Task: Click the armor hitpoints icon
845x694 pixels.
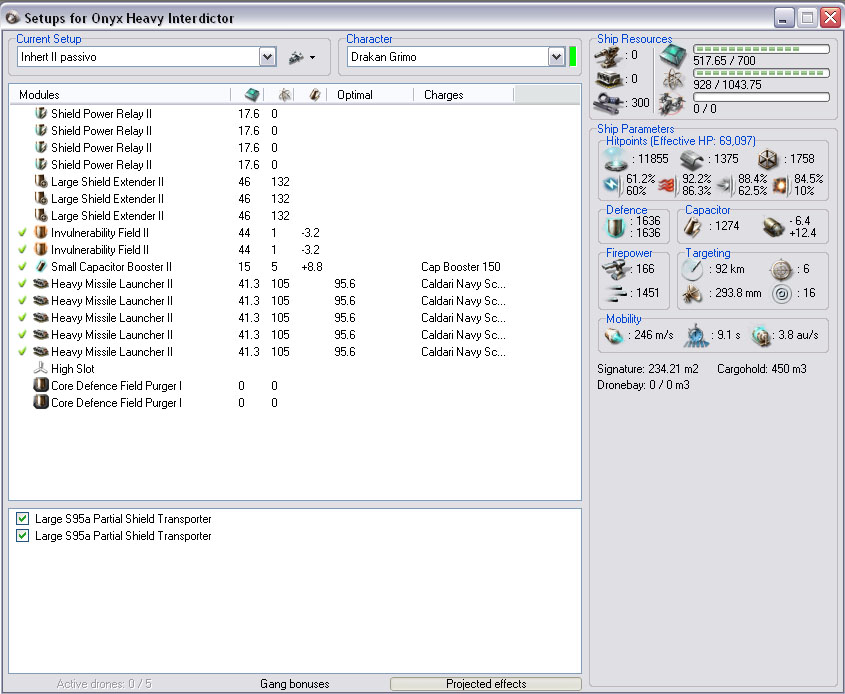Action: click(691, 159)
